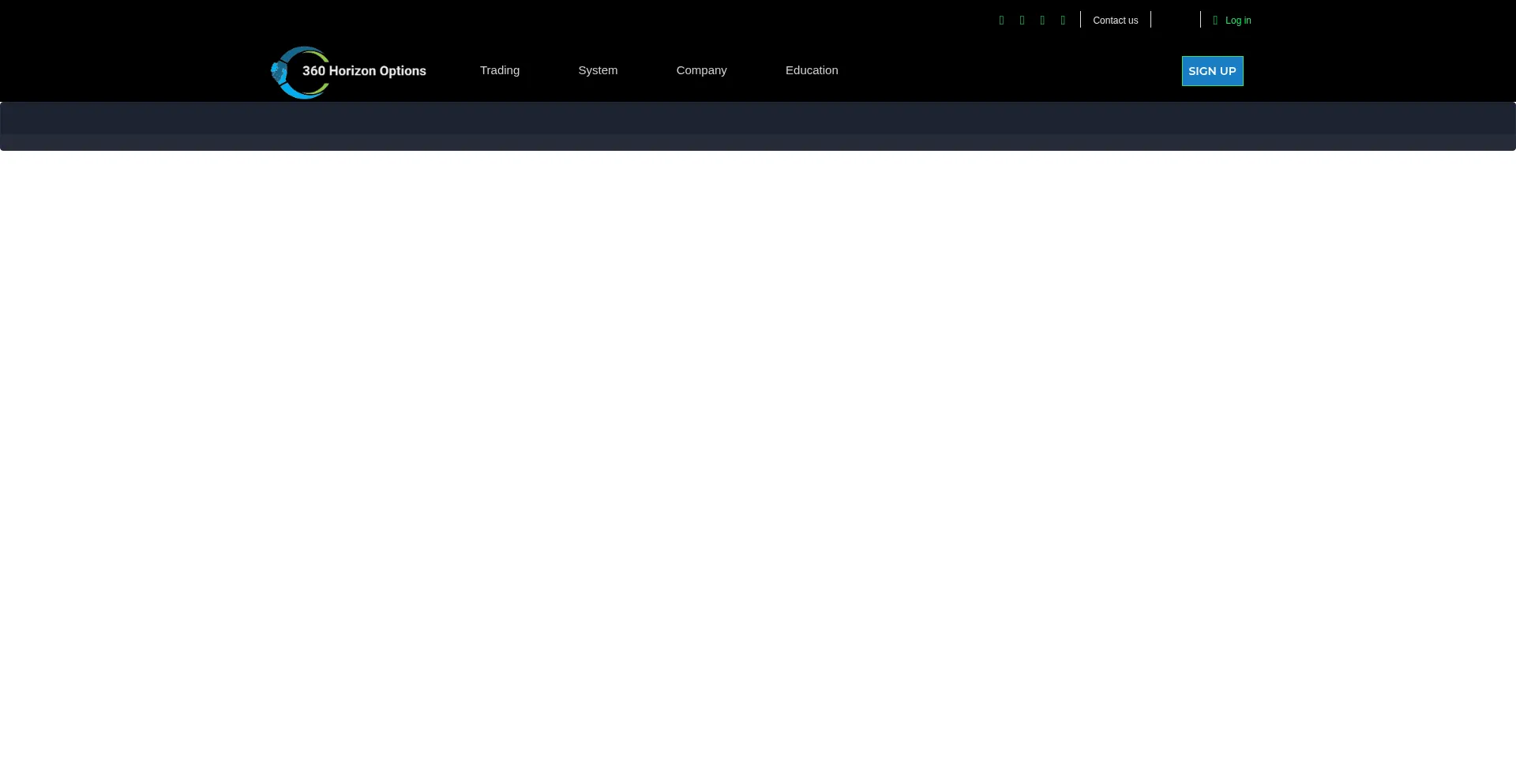Open the System menu
Image resolution: width=1516 pixels, height=784 pixels.
[x=598, y=70]
